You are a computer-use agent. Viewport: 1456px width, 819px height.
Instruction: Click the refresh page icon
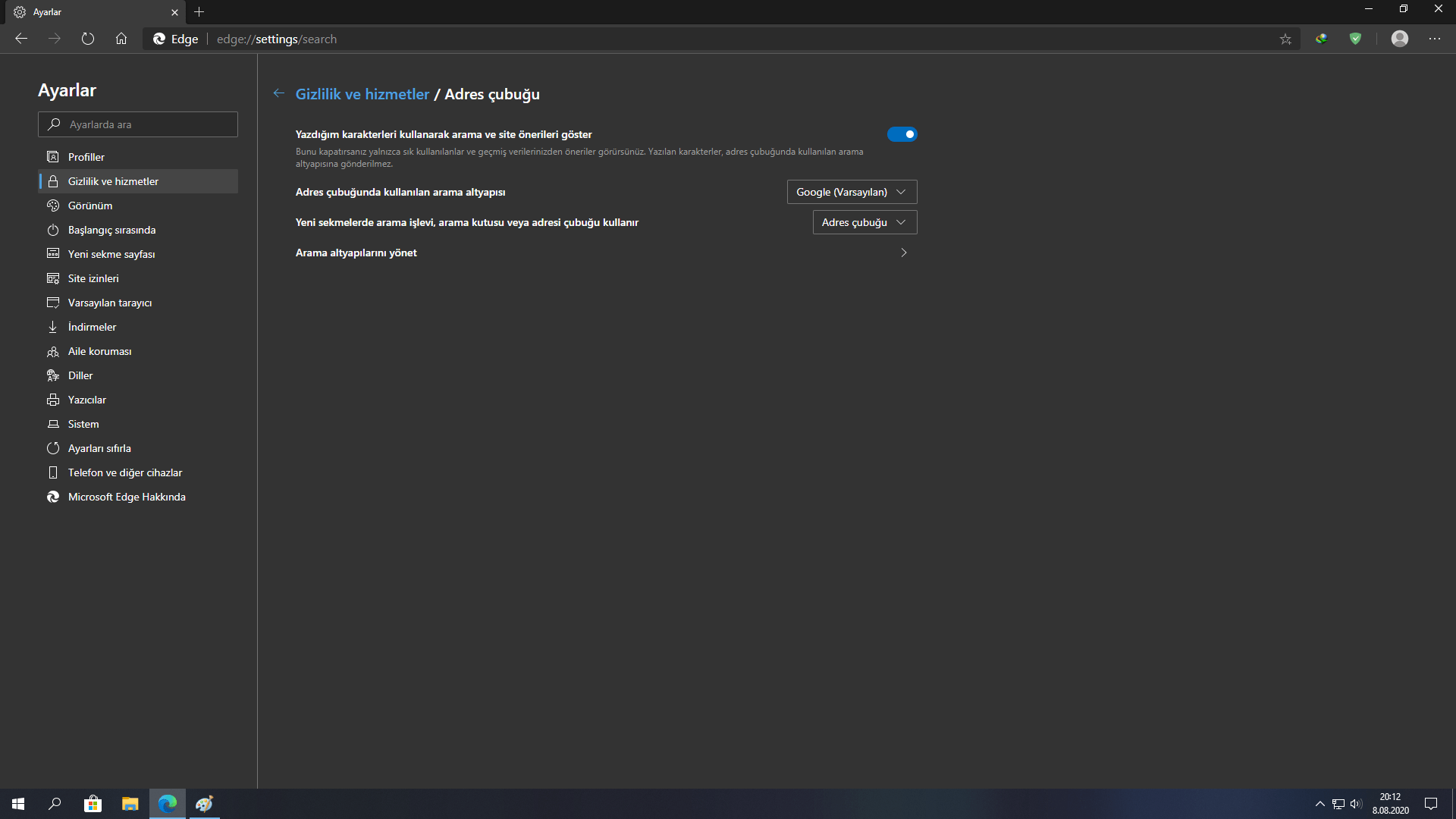pyautogui.click(x=88, y=39)
